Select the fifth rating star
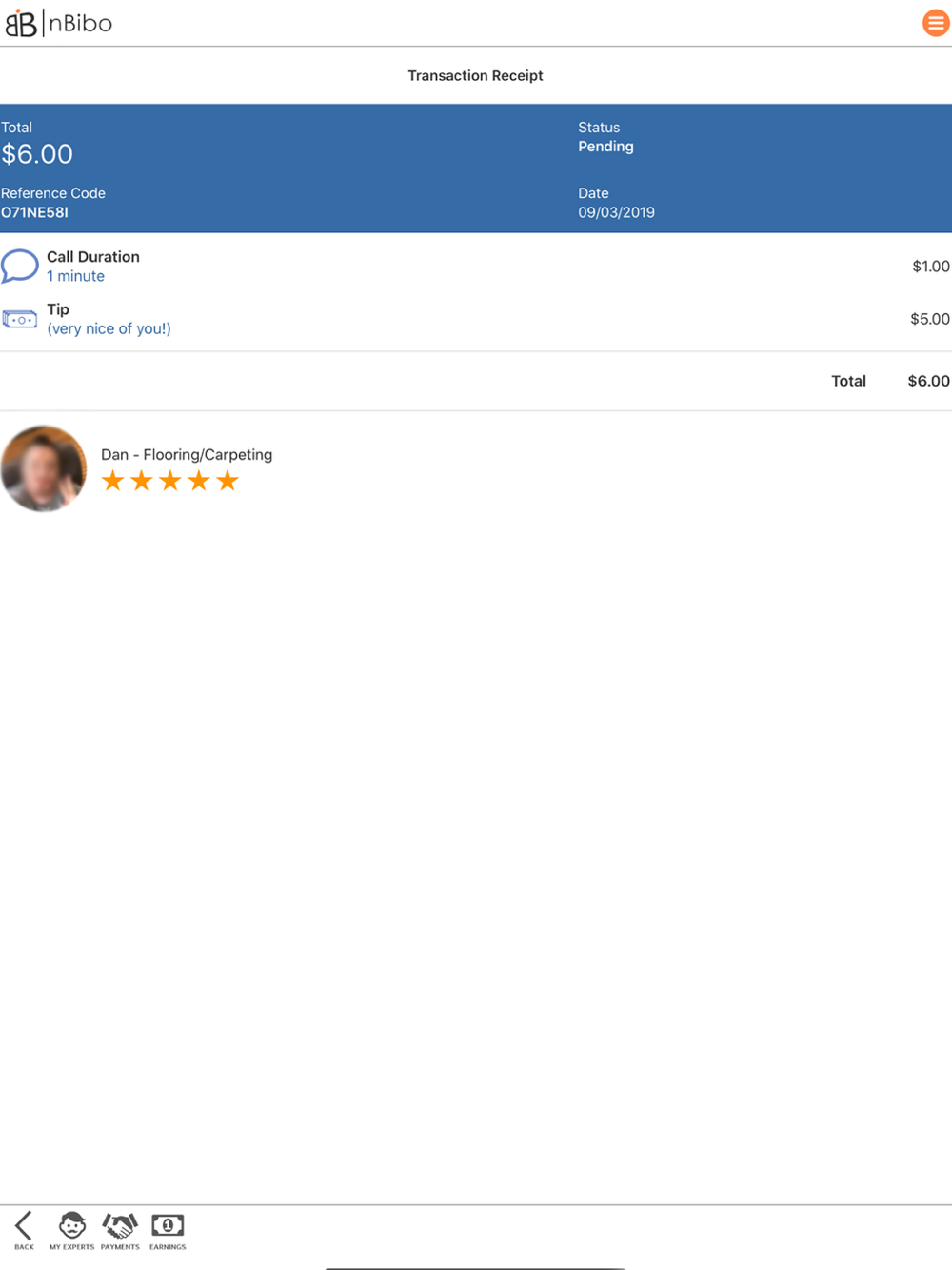952x1270 pixels. [x=228, y=481]
